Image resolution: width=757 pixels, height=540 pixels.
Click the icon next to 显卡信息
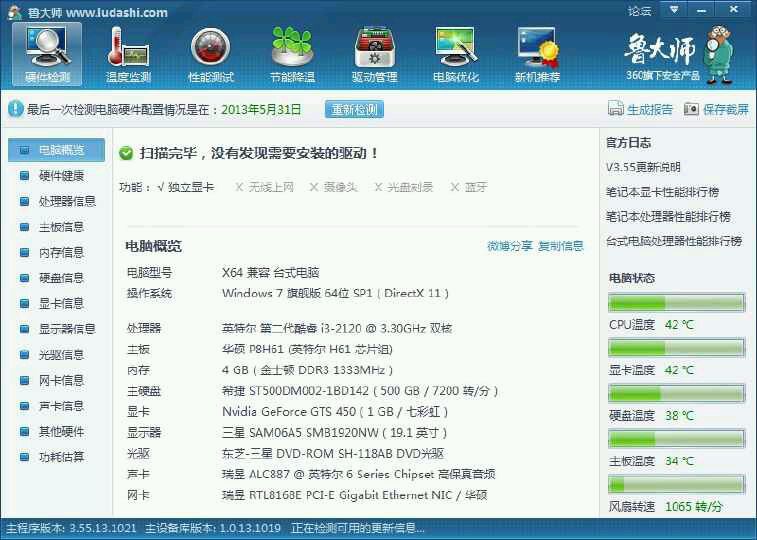[24, 304]
